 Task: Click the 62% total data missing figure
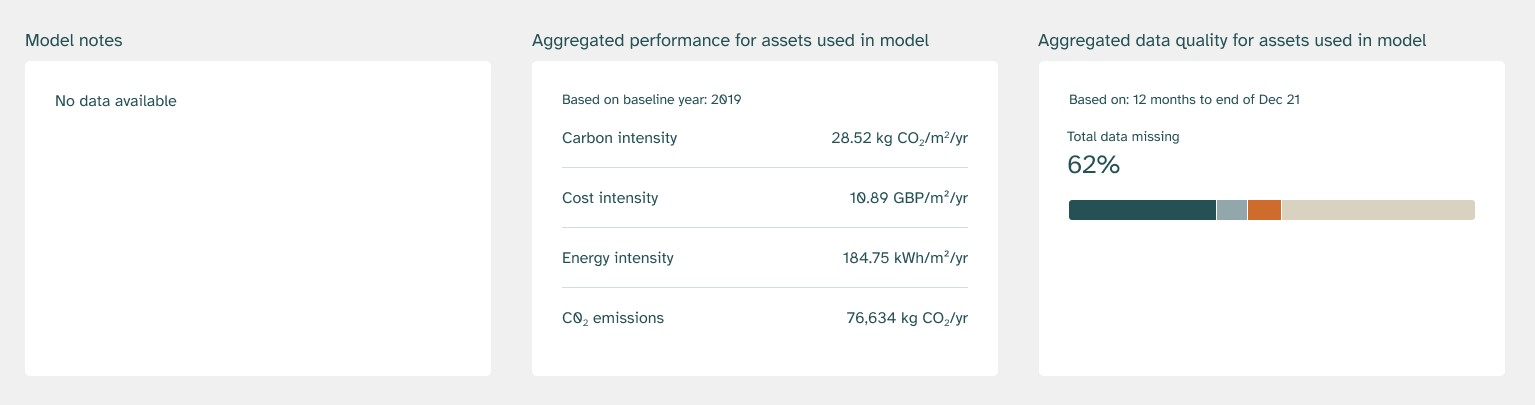(x=1093, y=165)
